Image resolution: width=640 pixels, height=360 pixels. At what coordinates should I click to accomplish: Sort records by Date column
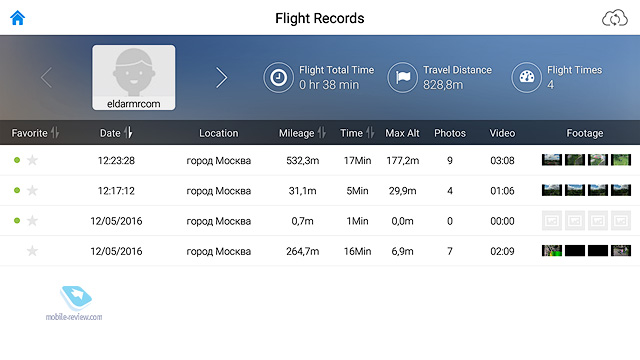(116, 133)
